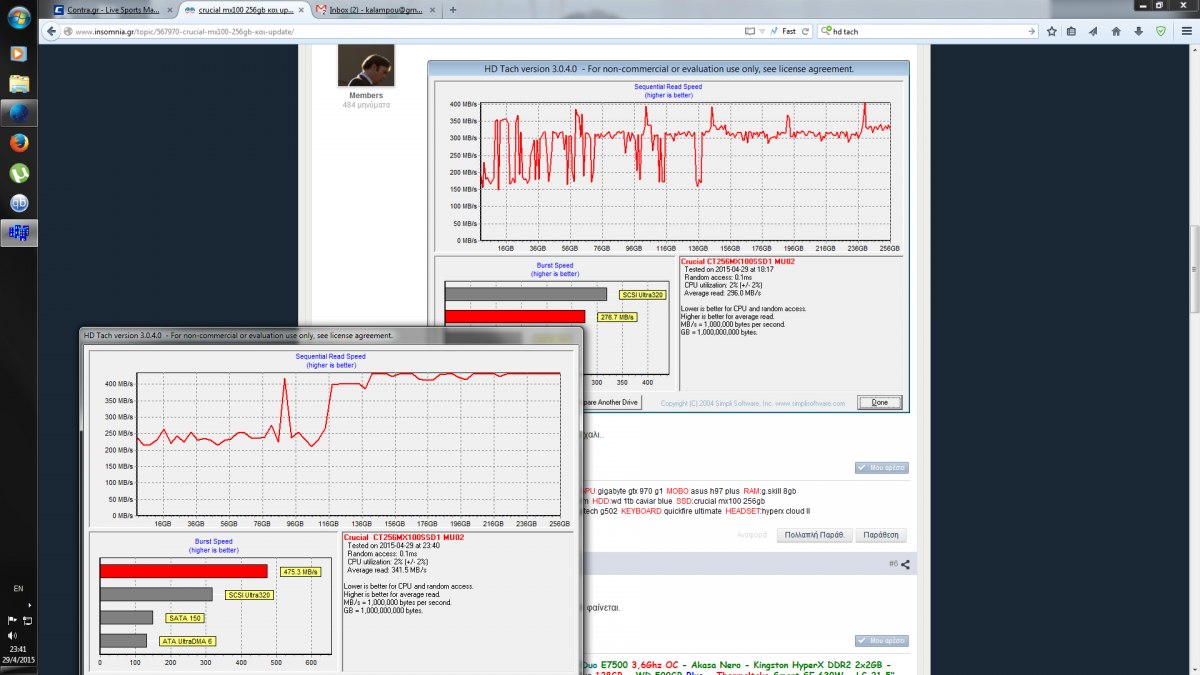This screenshot has width=1200, height=675.
Task: Open a new browser tab
Action: (x=453, y=10)
